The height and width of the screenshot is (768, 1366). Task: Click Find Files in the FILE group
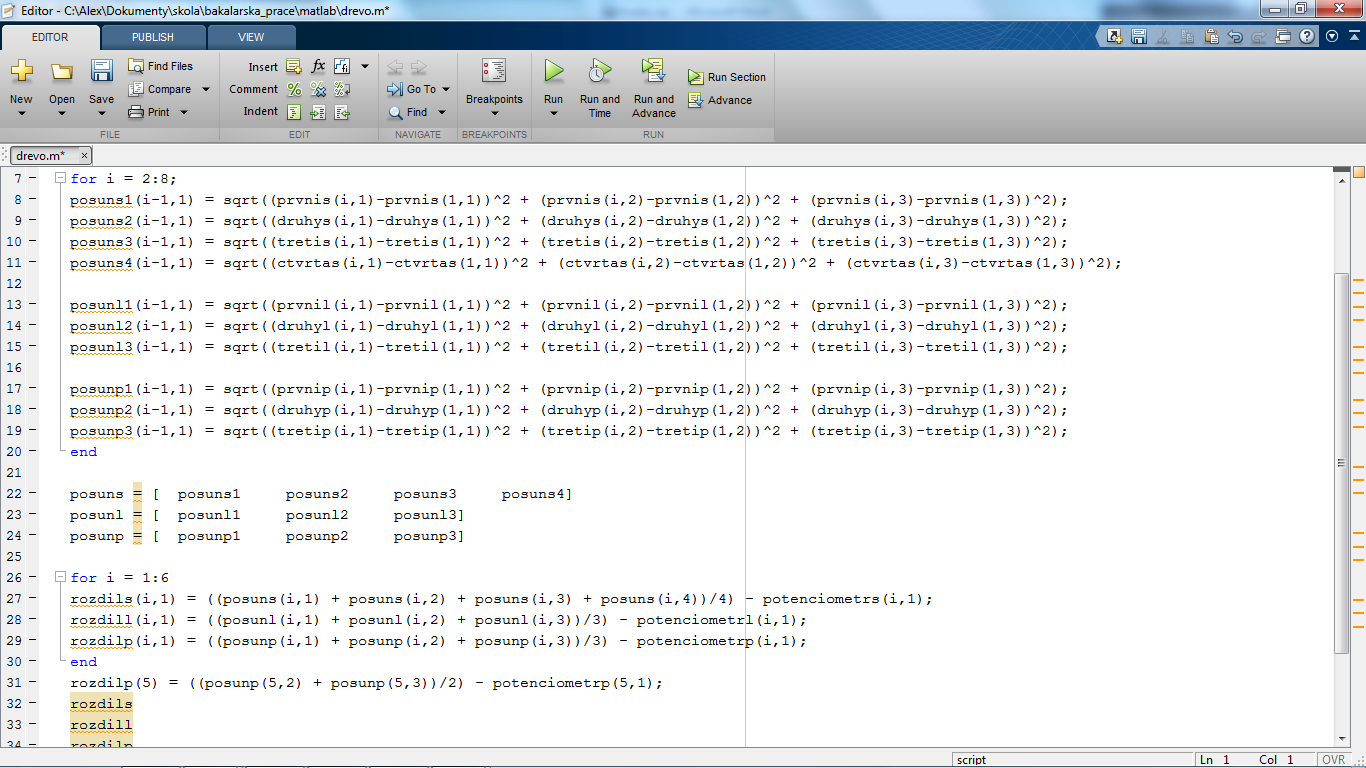160,66
